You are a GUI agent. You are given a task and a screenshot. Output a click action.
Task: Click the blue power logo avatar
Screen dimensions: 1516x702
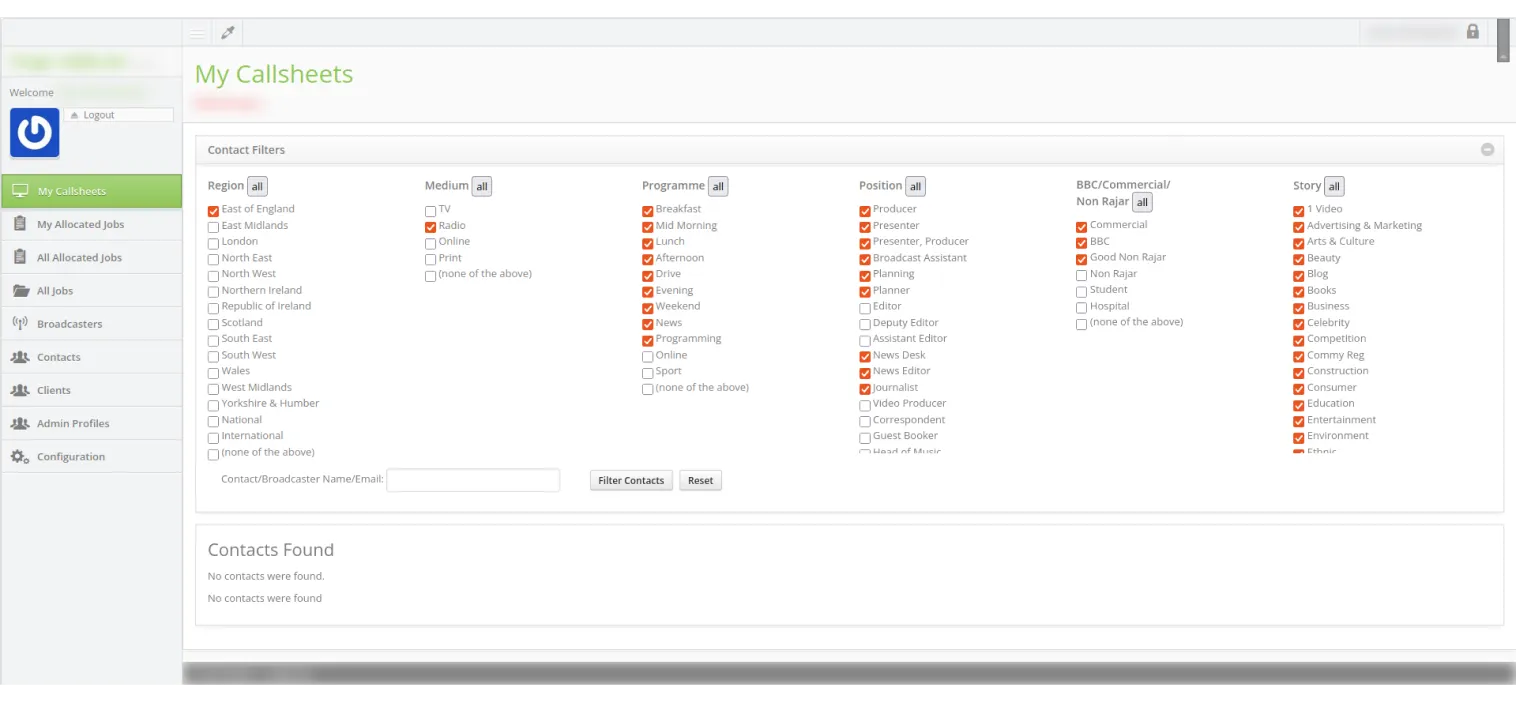pyautogui.click(x=35, y=133)
